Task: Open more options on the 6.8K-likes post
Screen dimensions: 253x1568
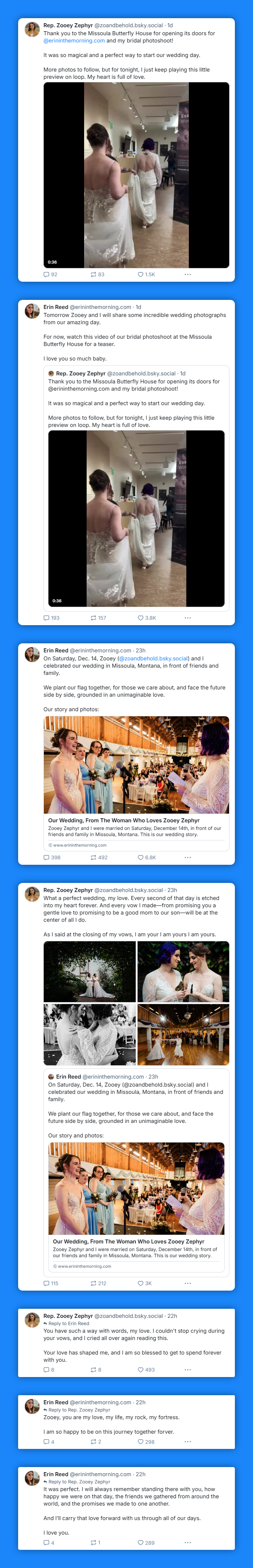Action: [x=187, y=857]
